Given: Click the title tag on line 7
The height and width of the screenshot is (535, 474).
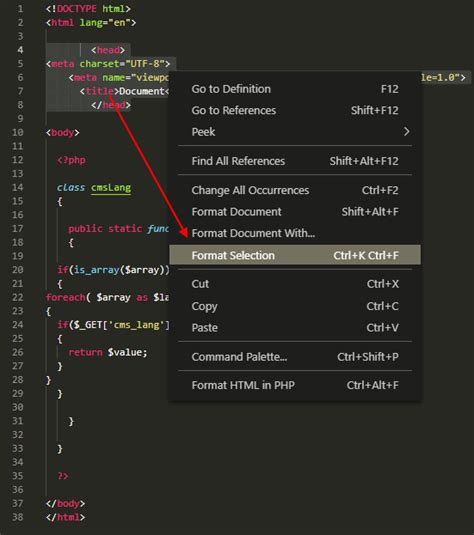Looking at the screenshot, I should point(99,91).
